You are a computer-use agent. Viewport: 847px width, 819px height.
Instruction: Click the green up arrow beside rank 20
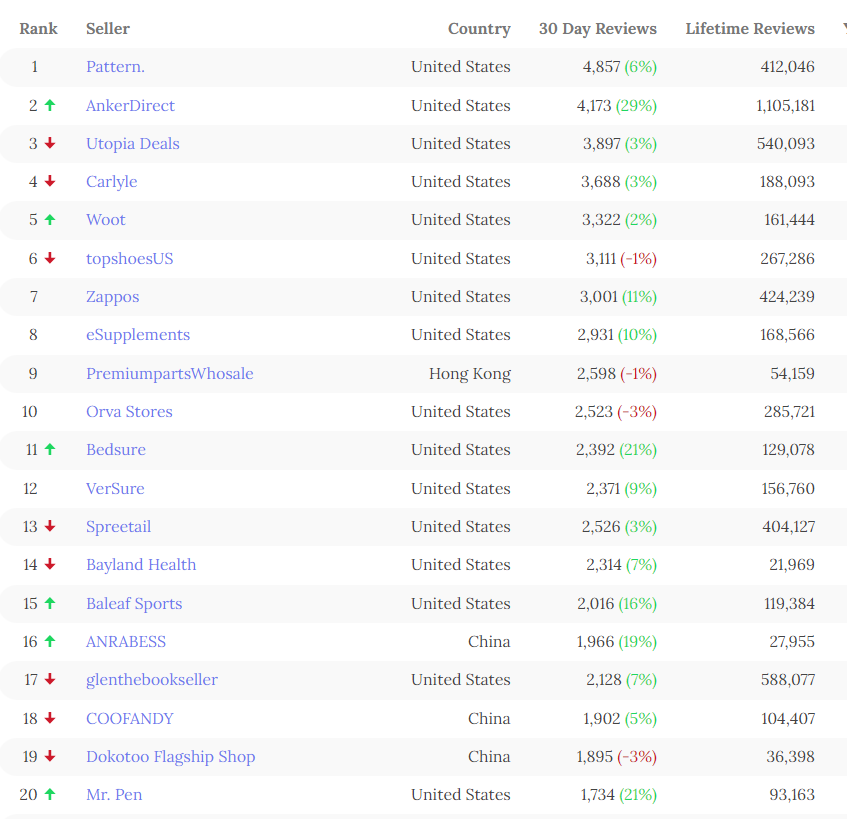(50, 794)
